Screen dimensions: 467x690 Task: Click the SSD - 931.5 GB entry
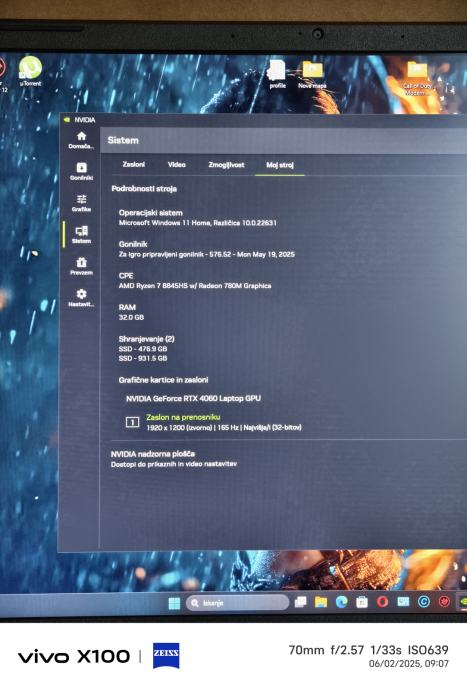[143, 358]
